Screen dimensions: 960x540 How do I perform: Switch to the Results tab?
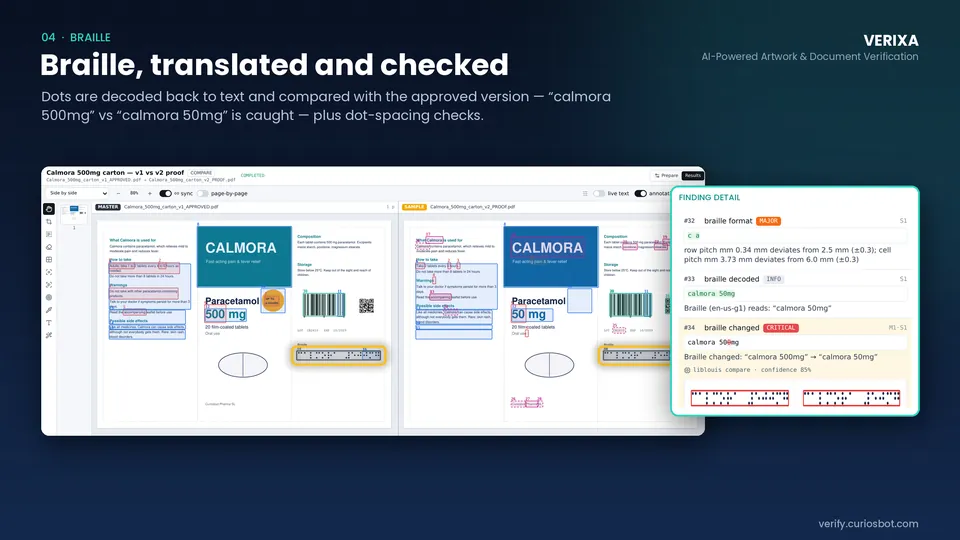click(692, 176)
